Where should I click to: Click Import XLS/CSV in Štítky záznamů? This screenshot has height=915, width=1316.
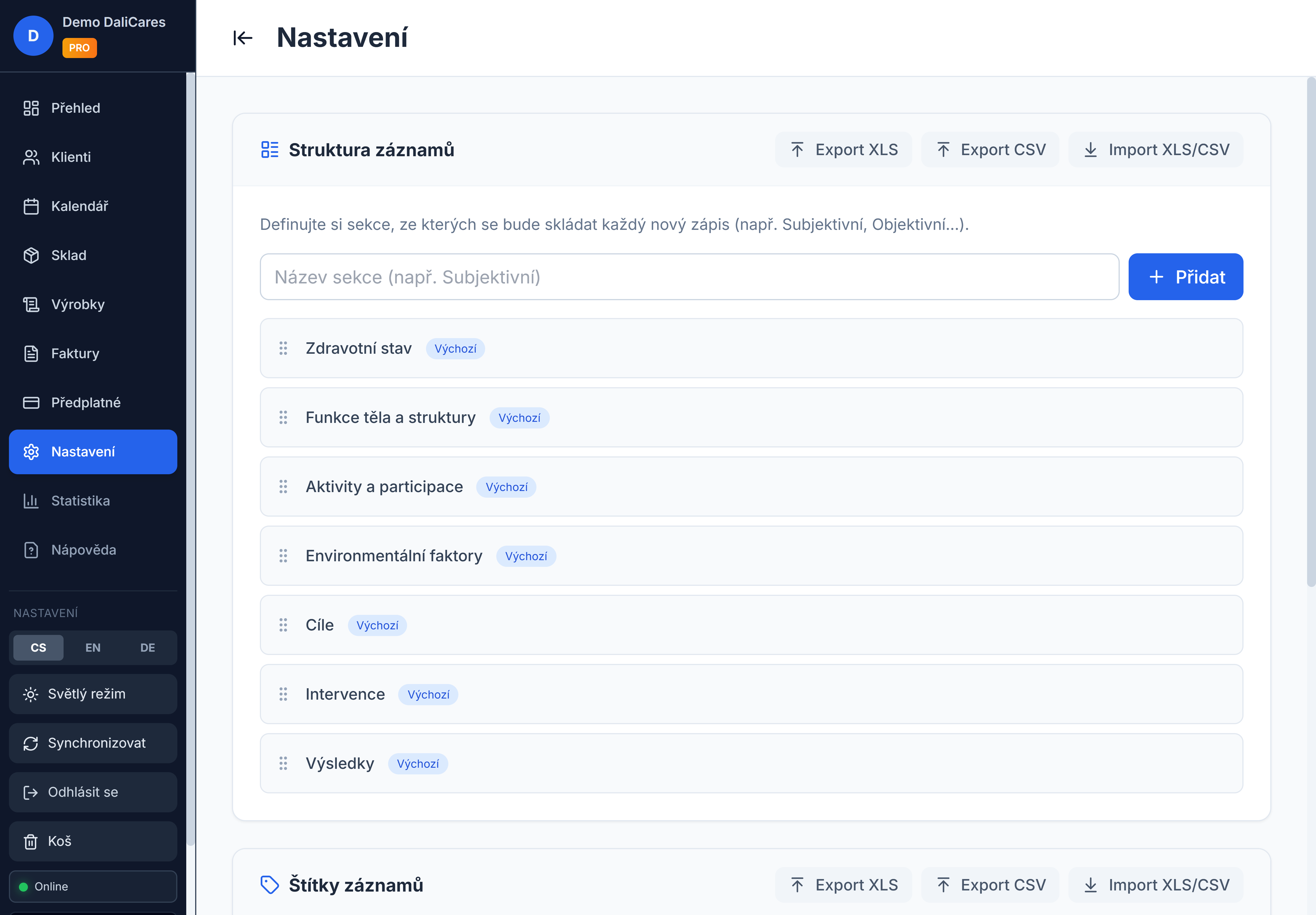point(1156,885)
